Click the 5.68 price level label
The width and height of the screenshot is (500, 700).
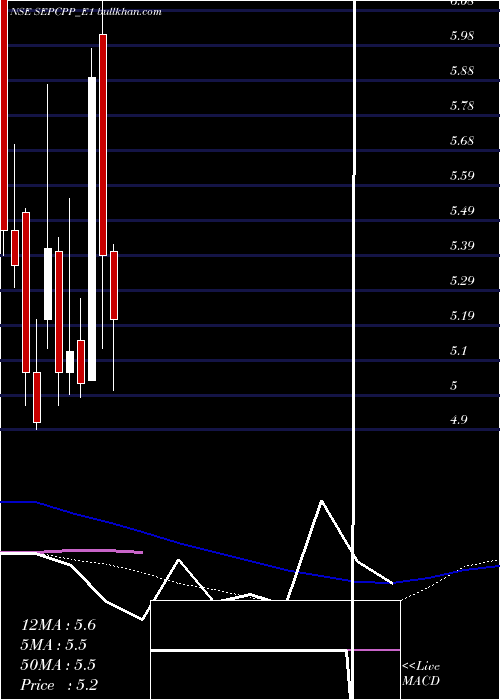coord(462,141)
